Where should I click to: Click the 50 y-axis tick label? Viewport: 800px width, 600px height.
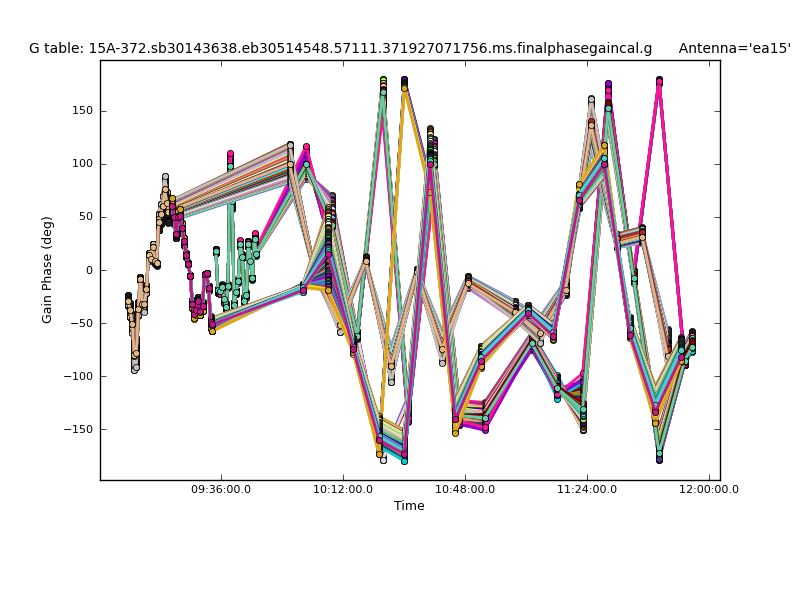point(85,217)
